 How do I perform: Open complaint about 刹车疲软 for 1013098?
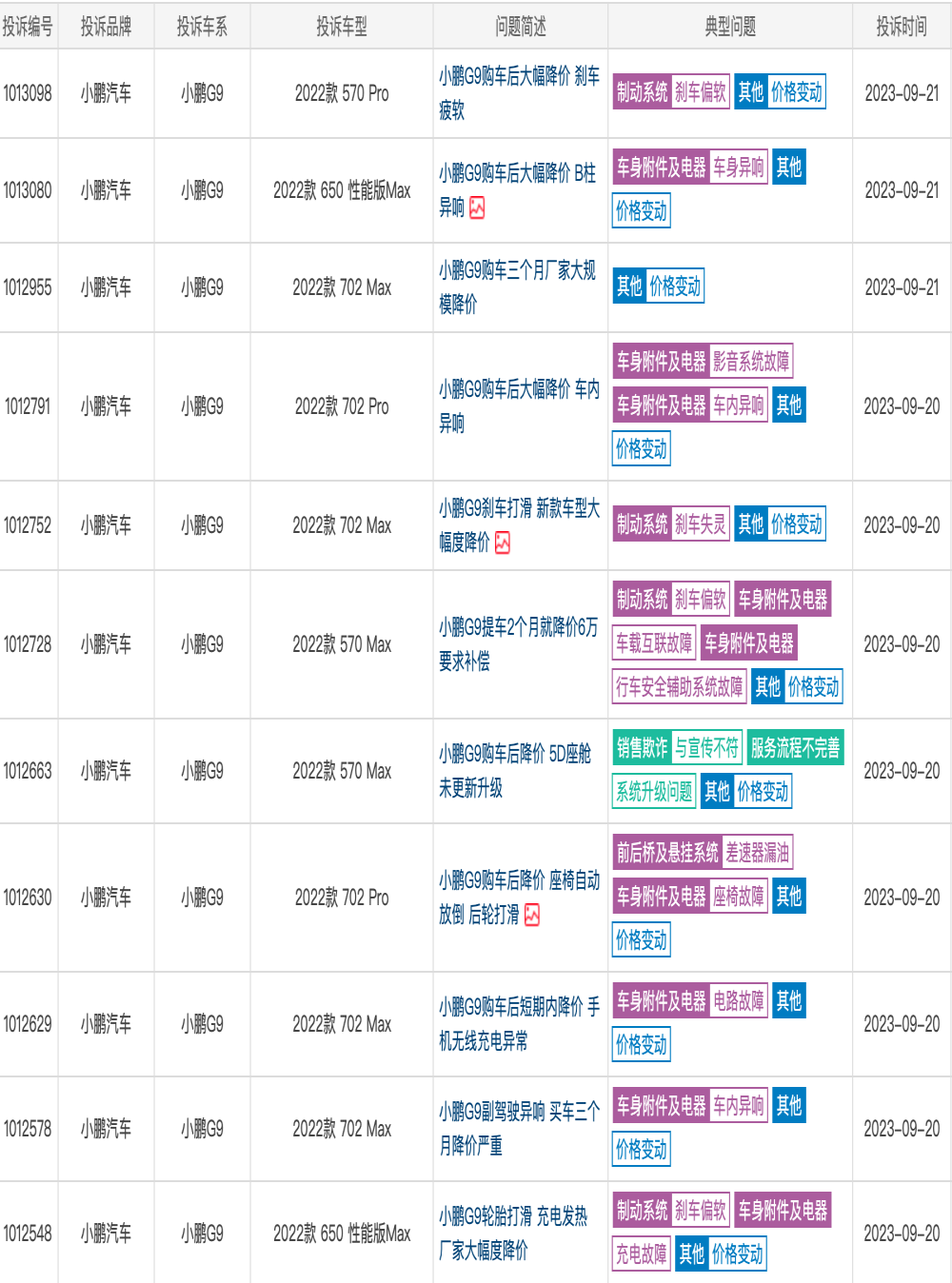coord(519,93)
